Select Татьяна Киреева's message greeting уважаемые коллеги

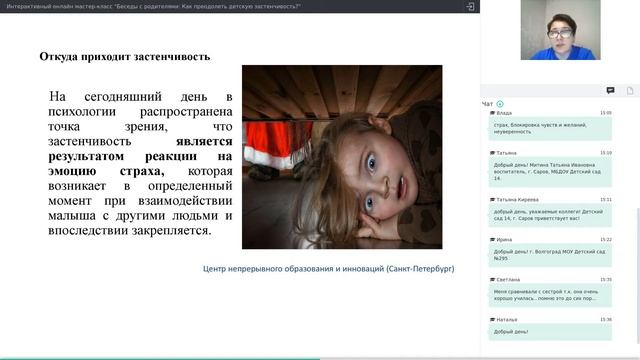coord(550,215)
